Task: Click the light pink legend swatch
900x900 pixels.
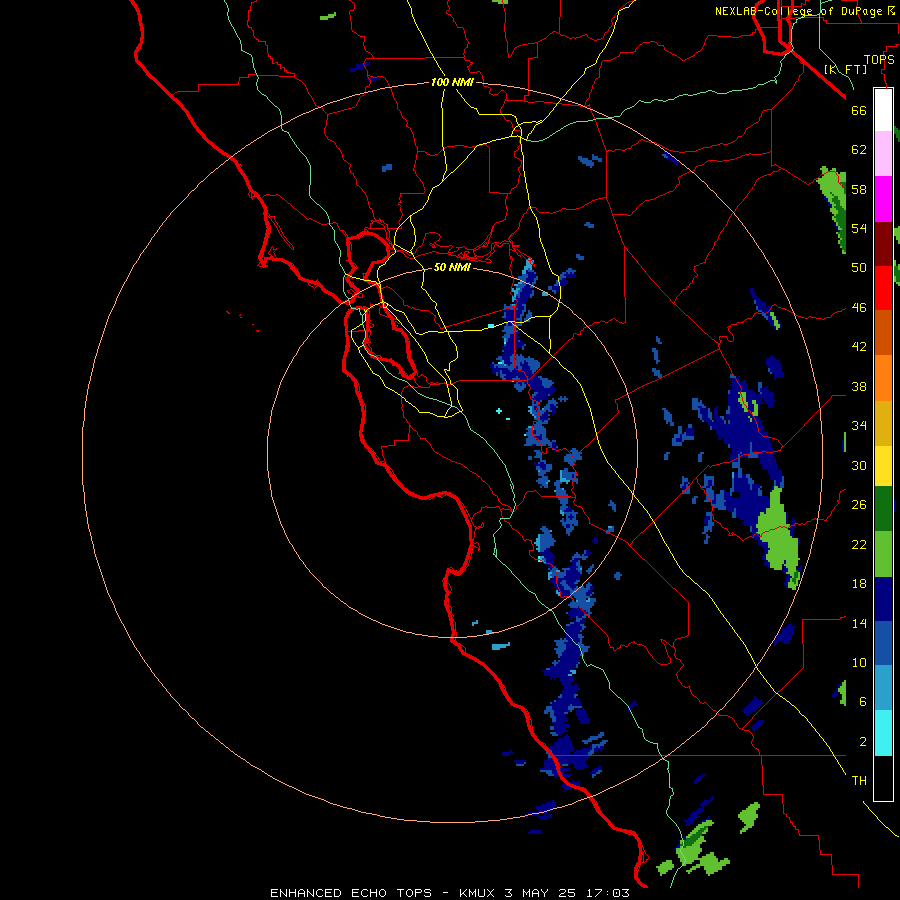Action: (883, 153)
